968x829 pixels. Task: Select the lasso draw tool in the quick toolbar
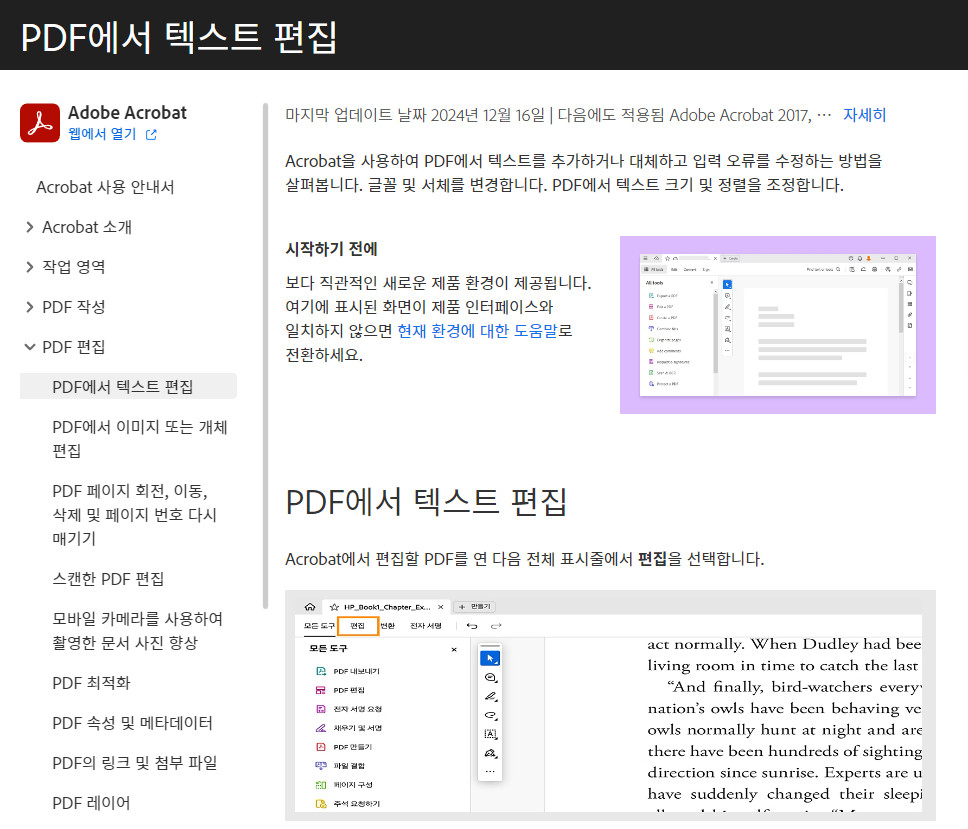tap(490, 715)
